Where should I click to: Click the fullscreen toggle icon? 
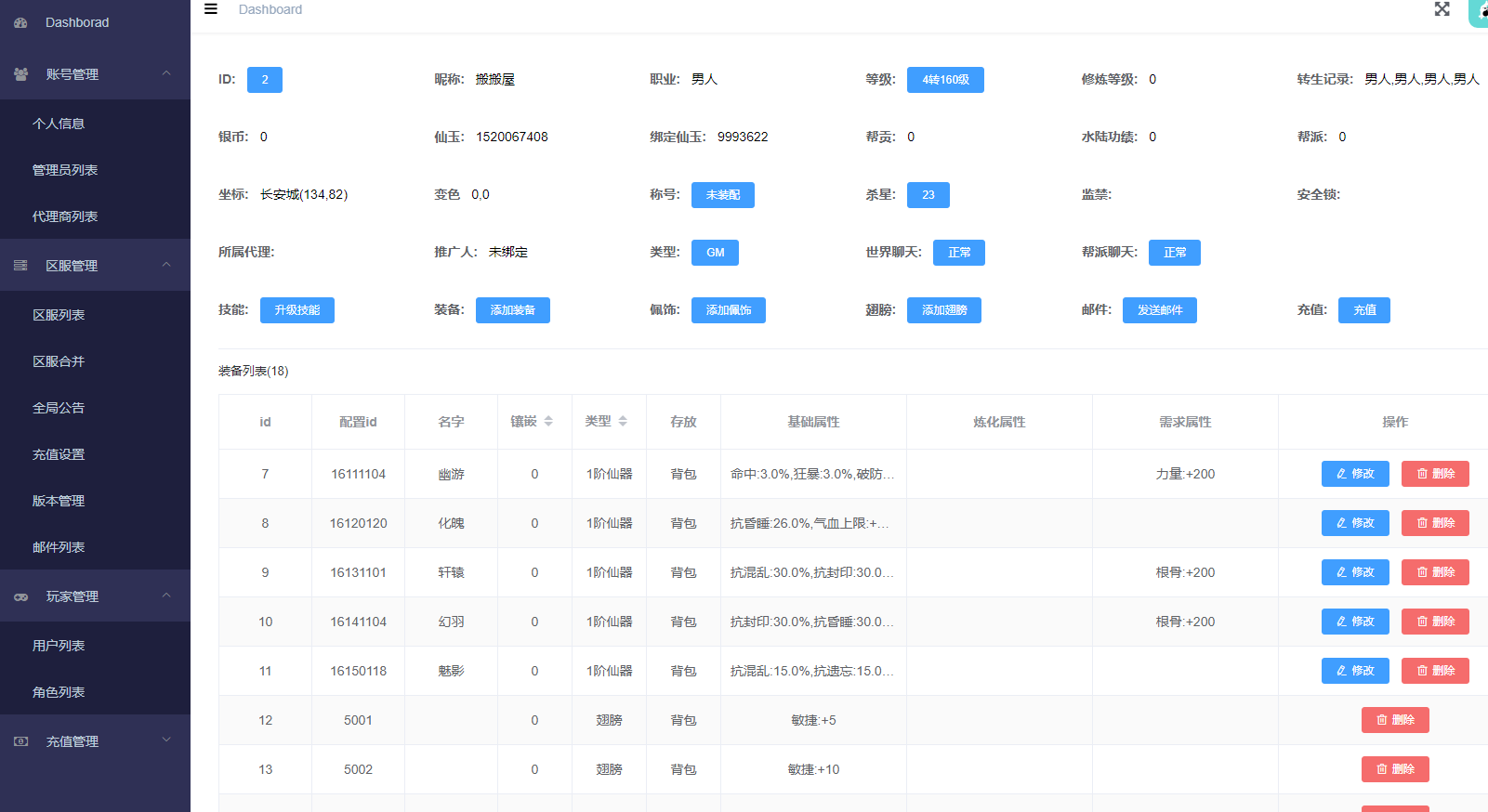click(x=1442, y=9)
